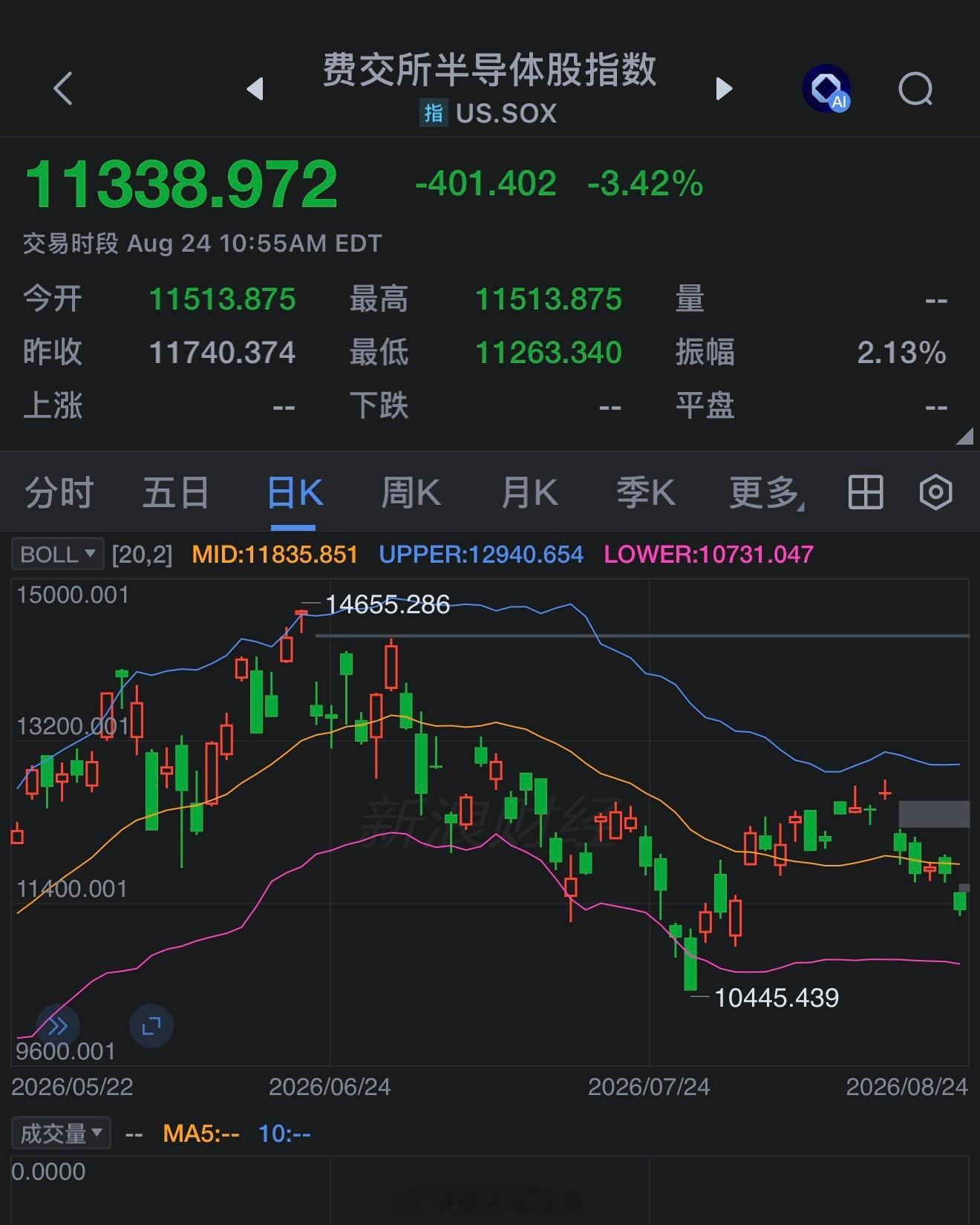Viewport: 980px width, 1225px height.
Task: Tap the chart low label 10445.439
Action: click(x=777, y=998)
